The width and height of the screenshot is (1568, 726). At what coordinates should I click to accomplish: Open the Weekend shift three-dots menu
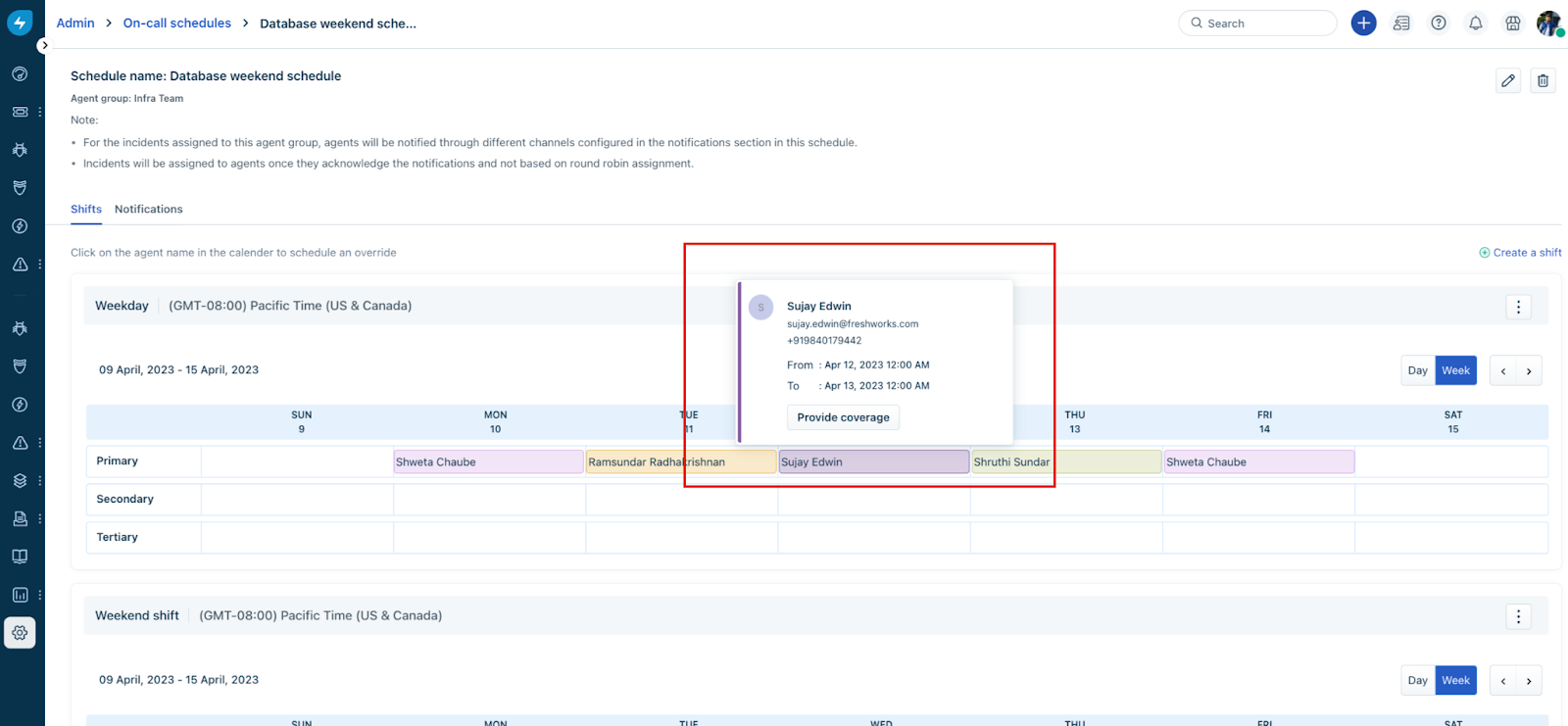click(x=1518, y=616)
